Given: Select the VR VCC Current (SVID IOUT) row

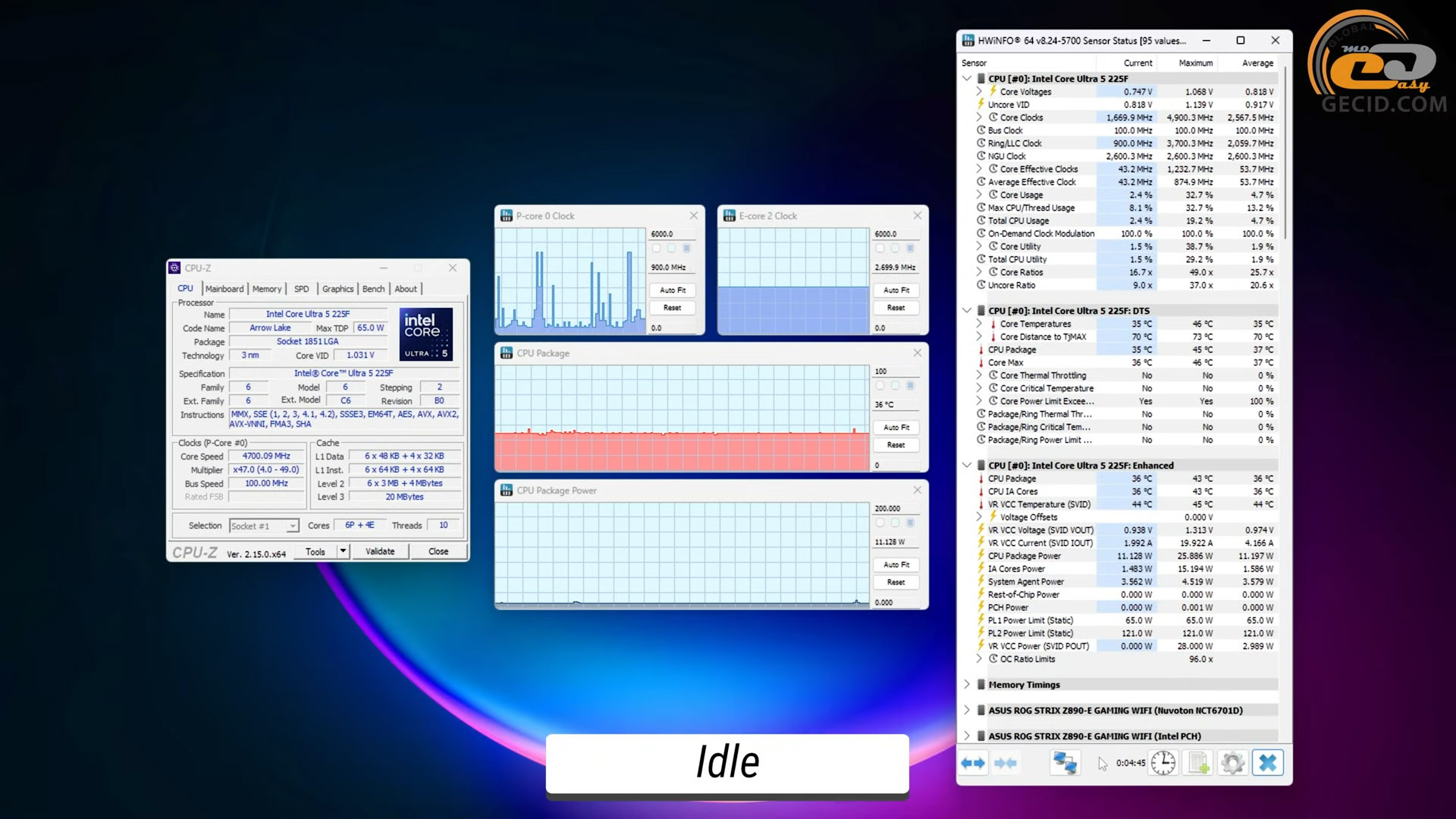Looking at the screenshot, I should (x=1125, y=543).
